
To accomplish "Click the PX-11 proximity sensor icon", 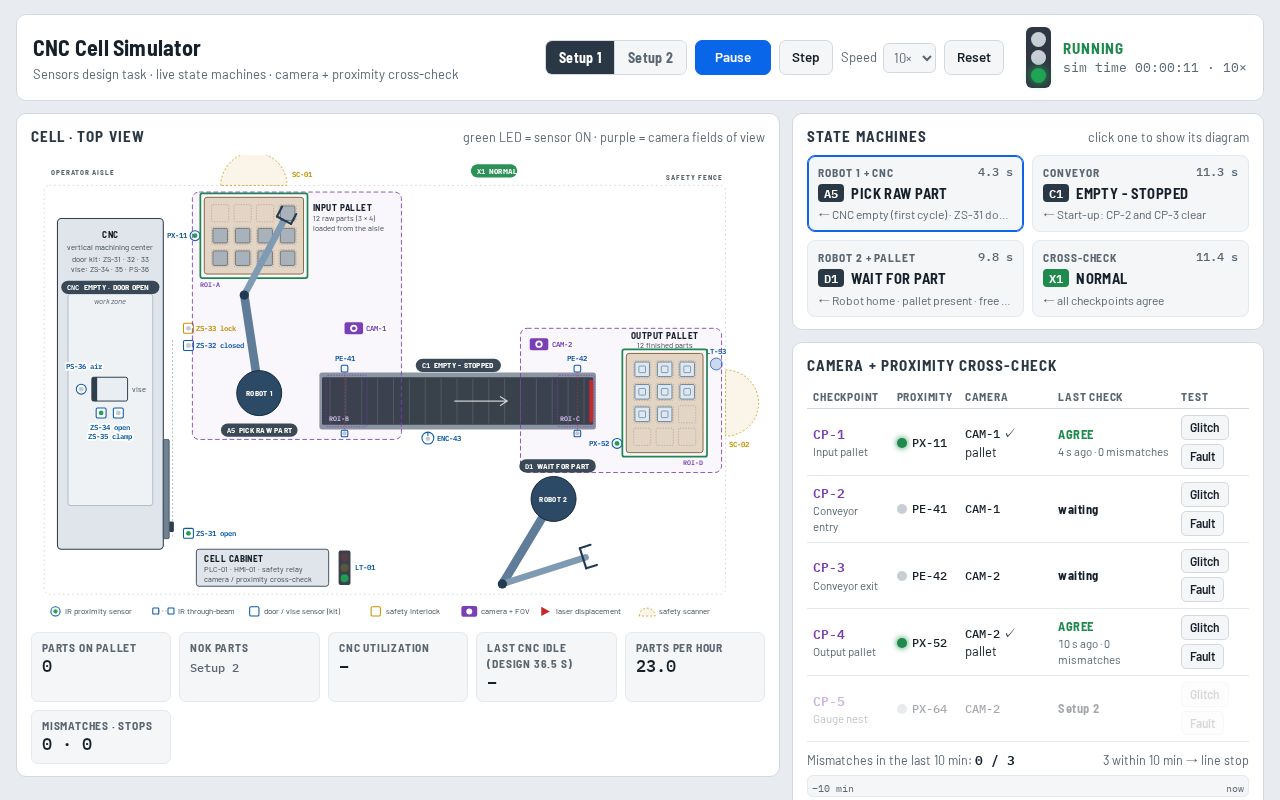I will [195, 236].
